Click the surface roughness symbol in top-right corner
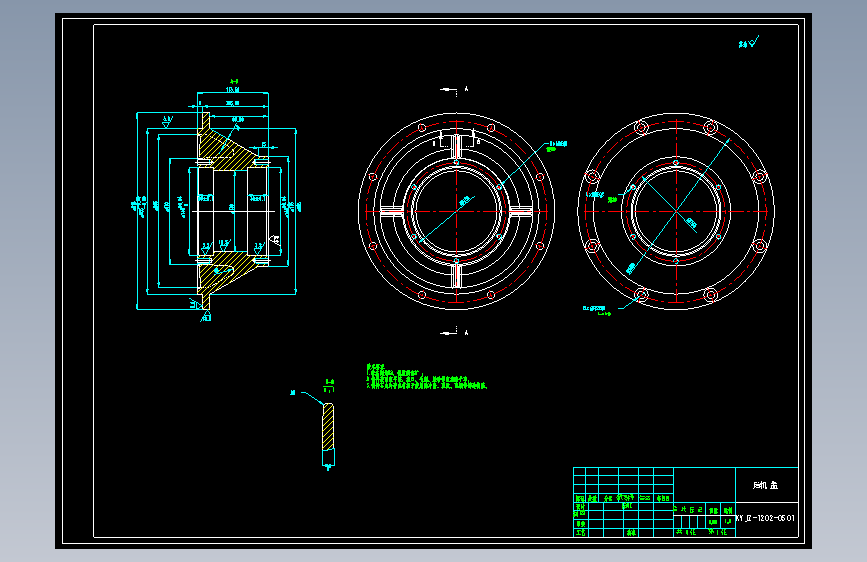This screenshot has height=562, width=867. pos(749,42)
